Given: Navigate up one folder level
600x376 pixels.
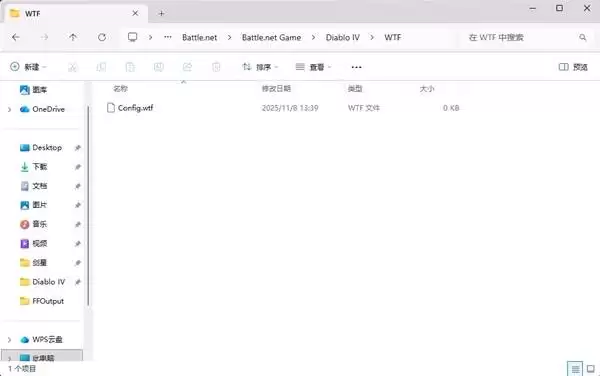Looking at the screenshot, I should pyautogui.click(x=73, y=37).
